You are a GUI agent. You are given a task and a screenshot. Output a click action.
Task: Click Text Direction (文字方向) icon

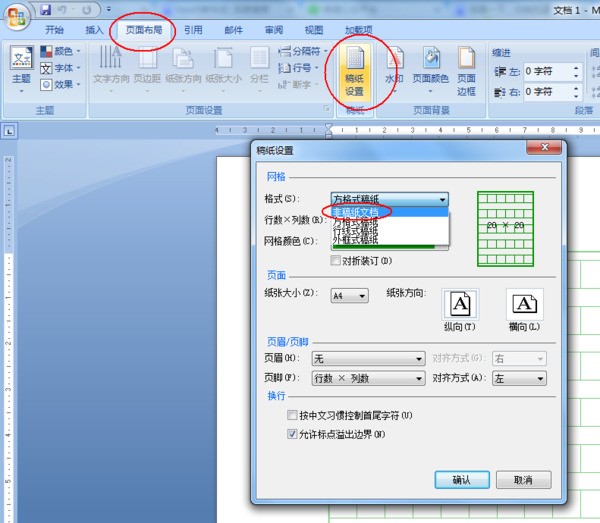(111, 69)
